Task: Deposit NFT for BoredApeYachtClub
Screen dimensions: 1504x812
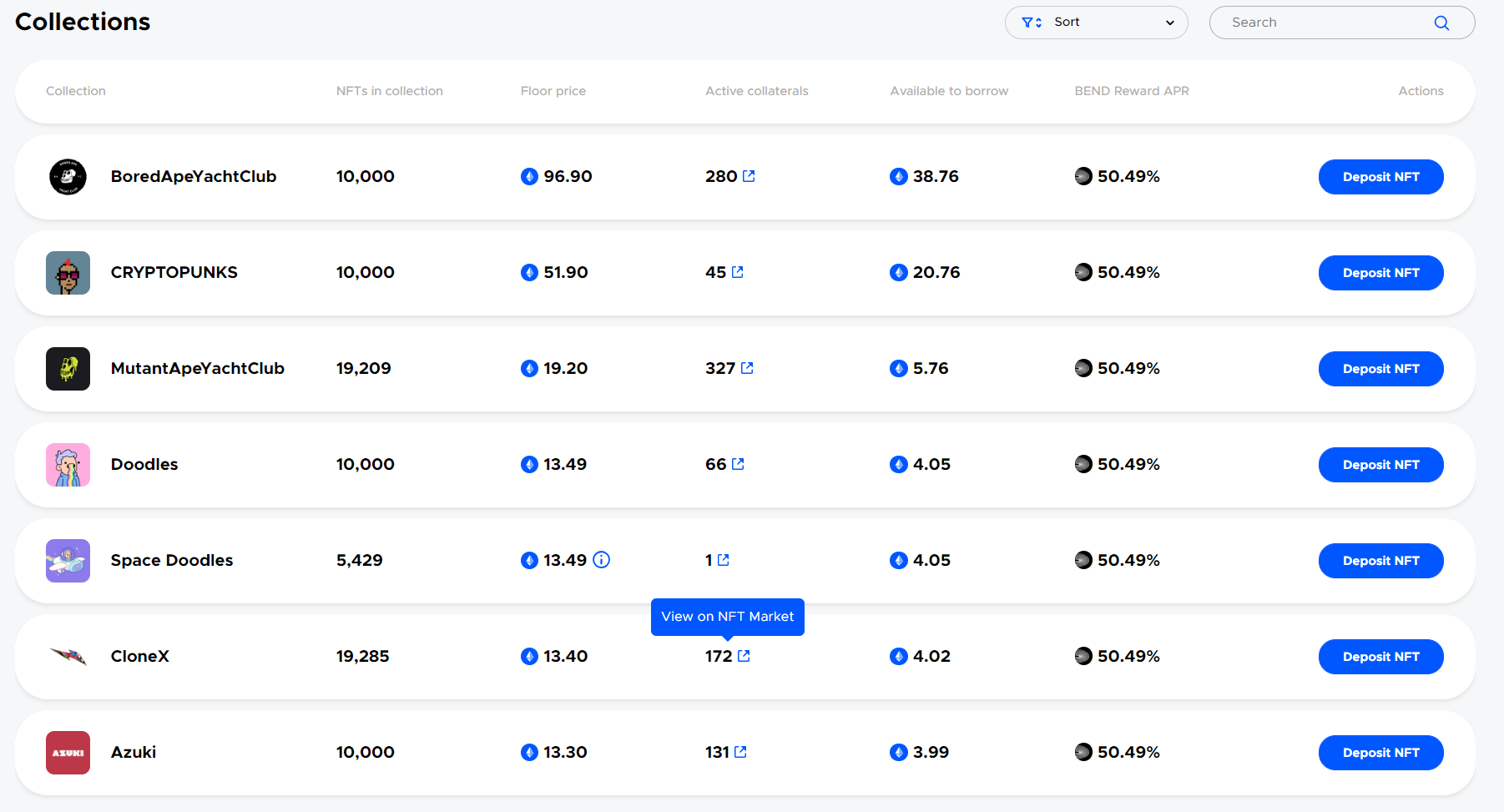Action: 1380,177
